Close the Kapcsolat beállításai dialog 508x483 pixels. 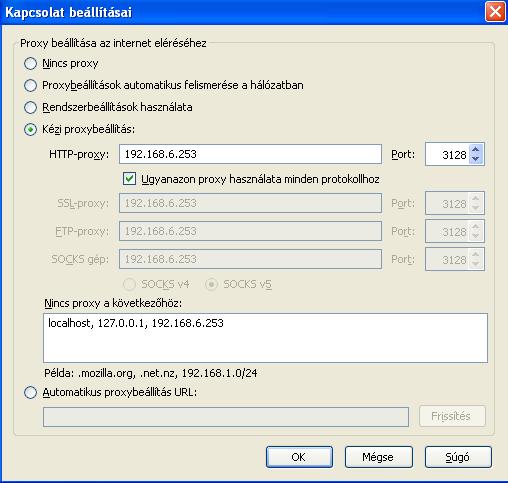[495, 12]
